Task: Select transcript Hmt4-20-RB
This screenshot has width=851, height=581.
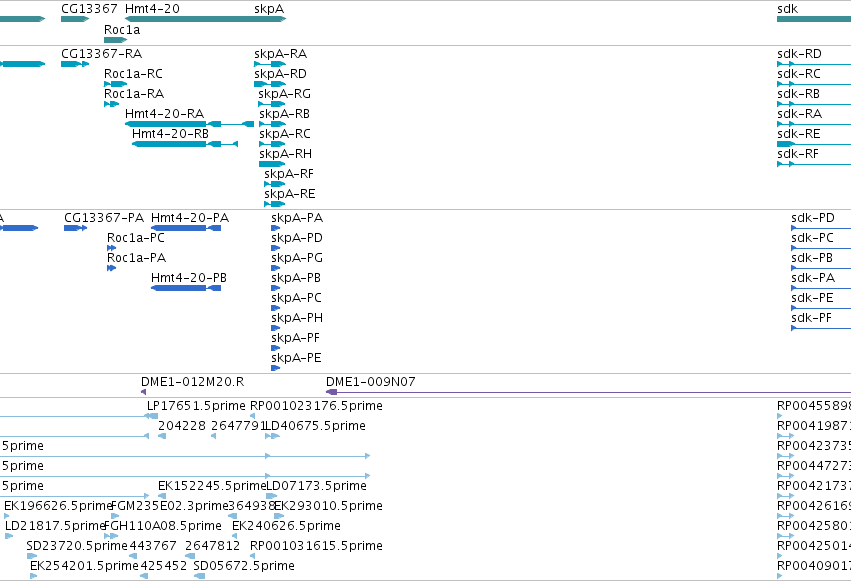Action: coord(170,134)
